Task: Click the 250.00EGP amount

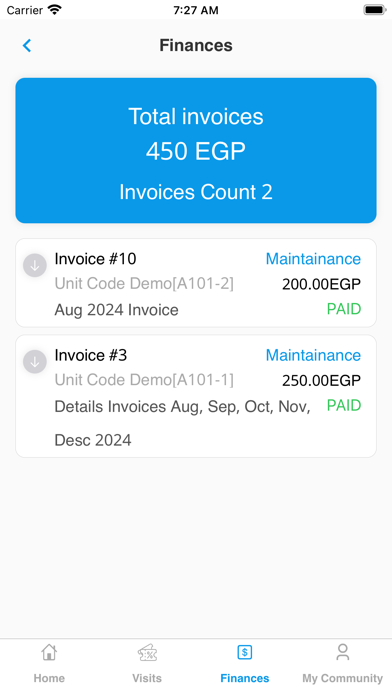Action: point(321,380)
